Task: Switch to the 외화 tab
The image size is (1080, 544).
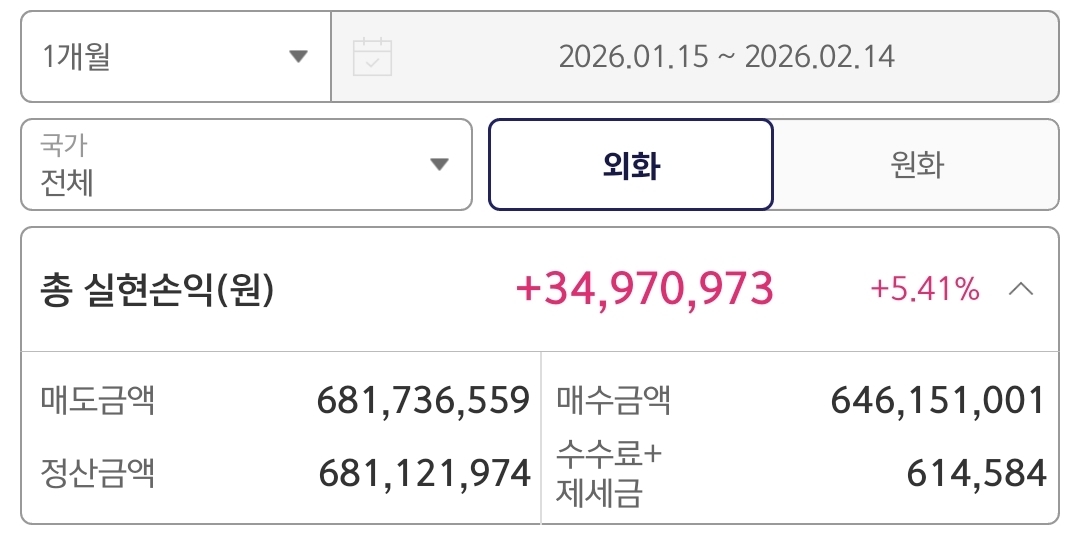Action: [x=631, y=165]
